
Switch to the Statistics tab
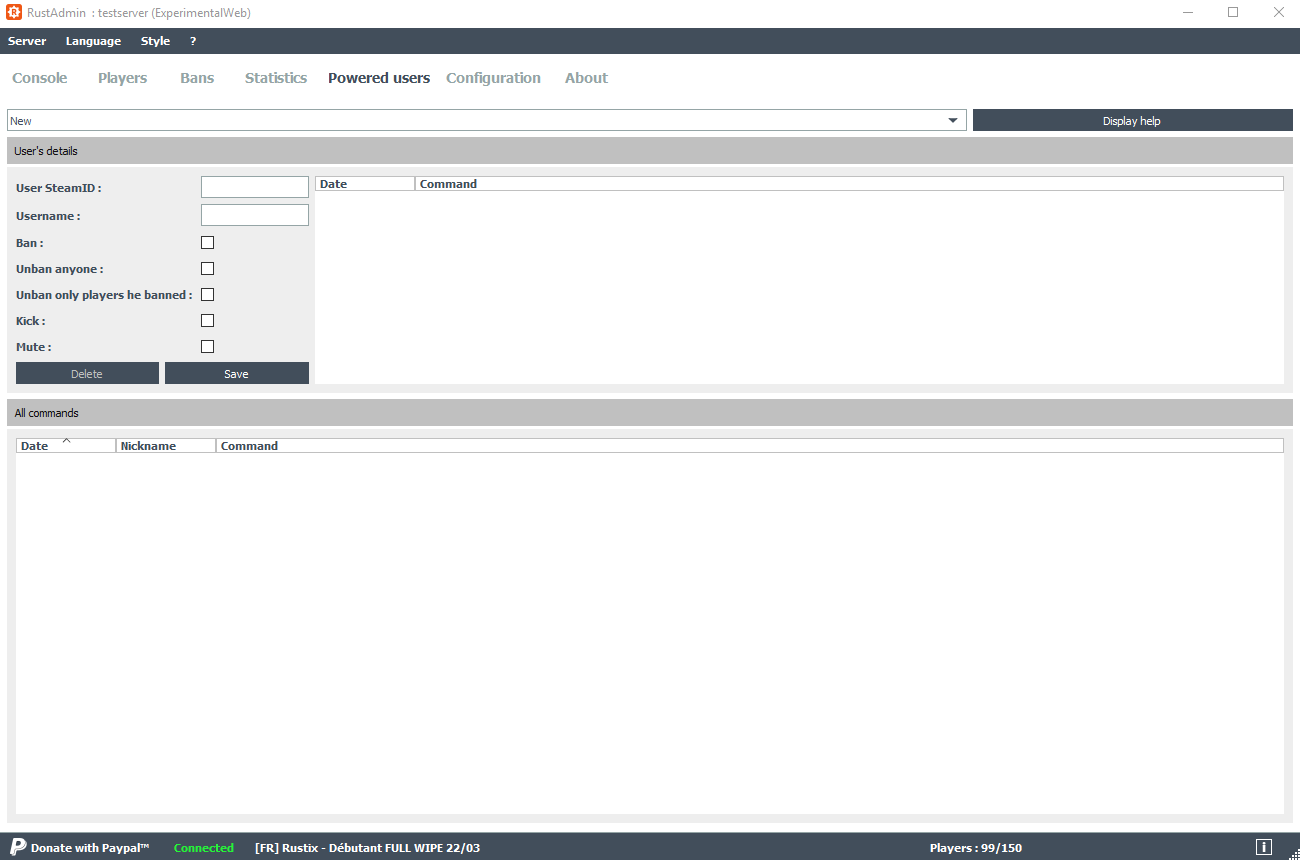coord(276,78)
